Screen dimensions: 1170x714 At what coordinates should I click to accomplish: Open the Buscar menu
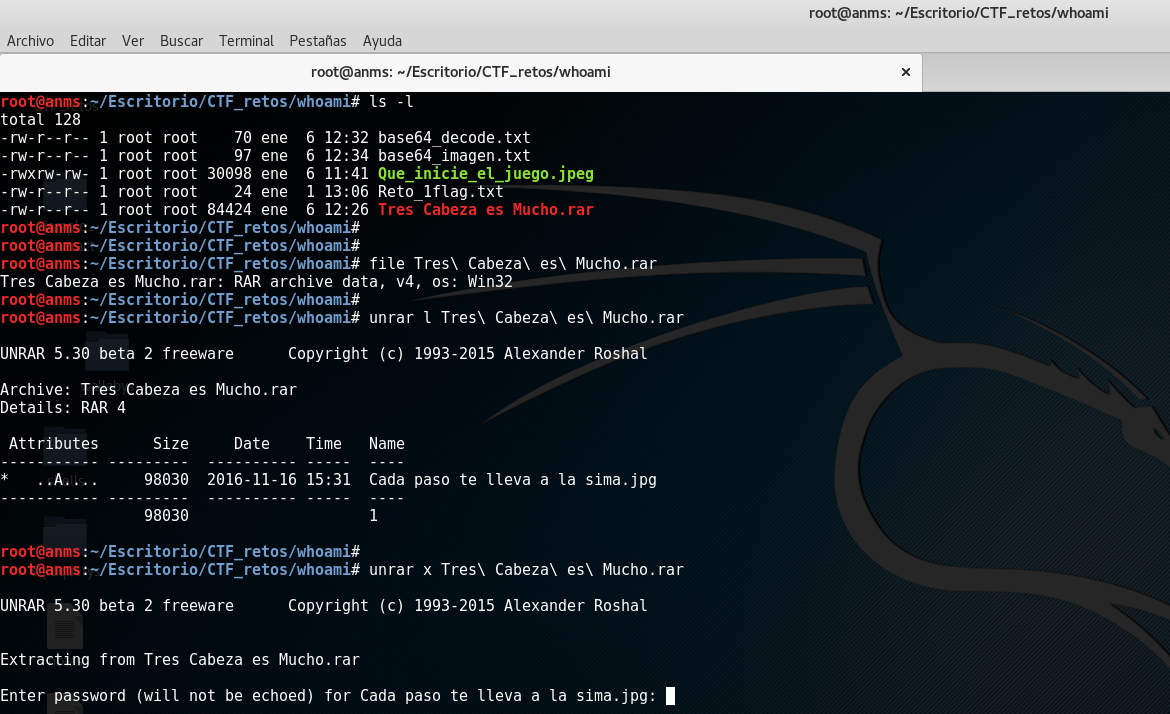(181, 41)
